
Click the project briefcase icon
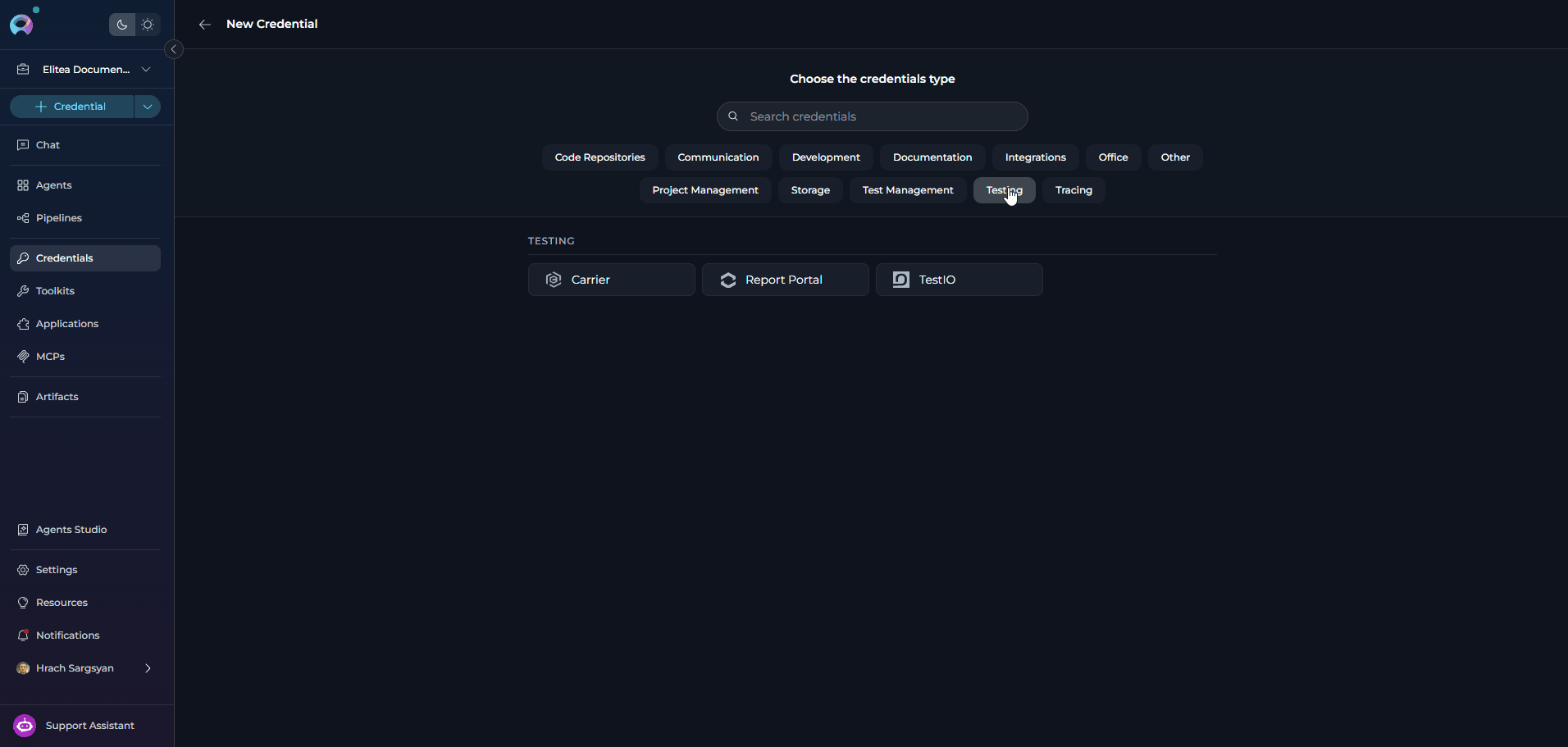(x=23, y=70)
